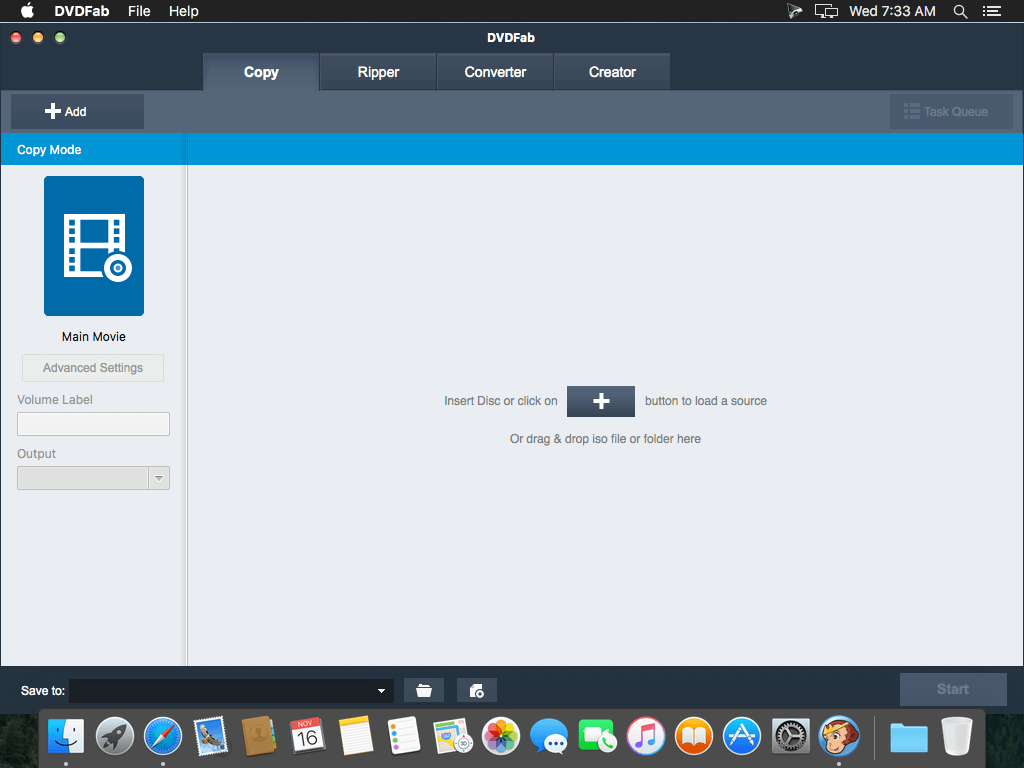Screen dimensions: 1024x768
Task: Open Contacts from the Dock
Action: point(259,736)
